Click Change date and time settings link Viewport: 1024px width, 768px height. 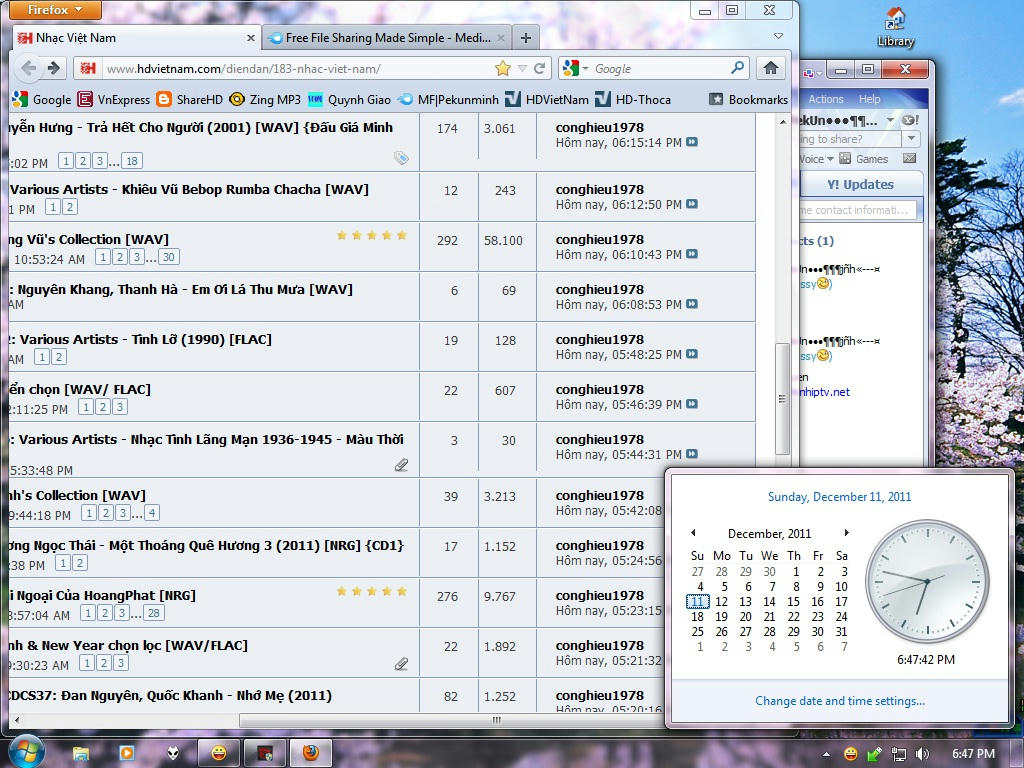point(840,701)
